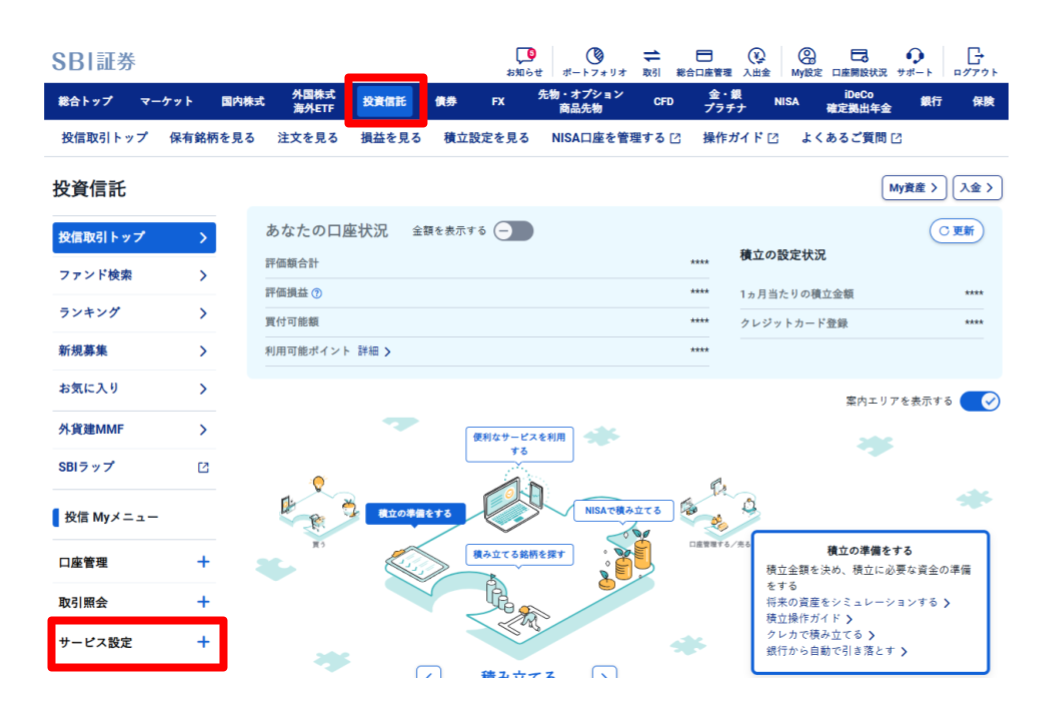Select the NISAで積み立てる bubble
This screenshot has height=720, width=1040.
point(623,510)
